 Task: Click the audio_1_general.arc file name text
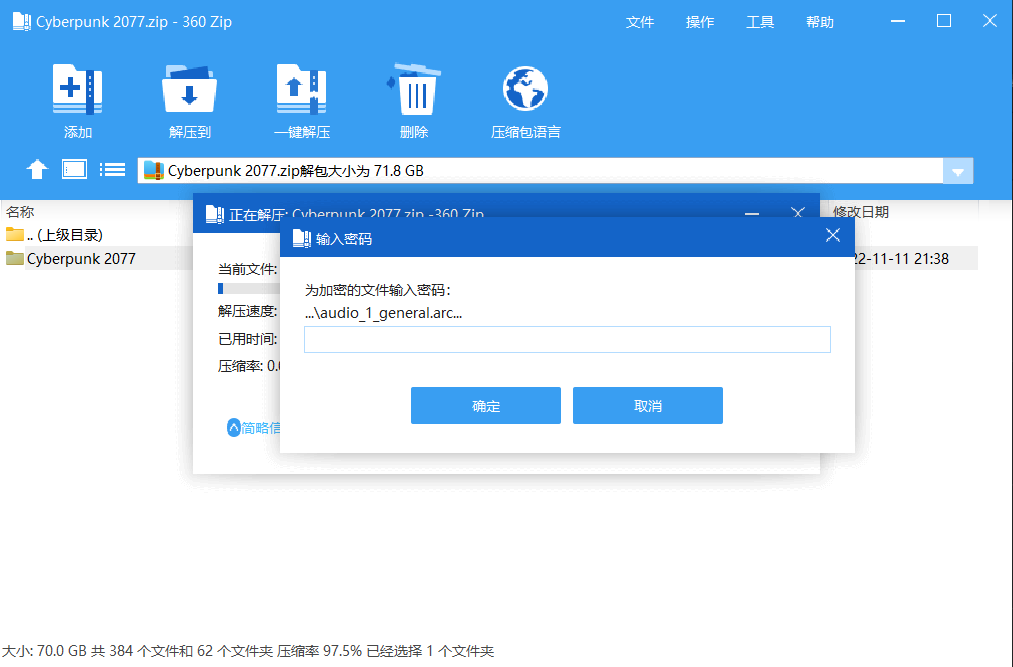coord(383,313)
